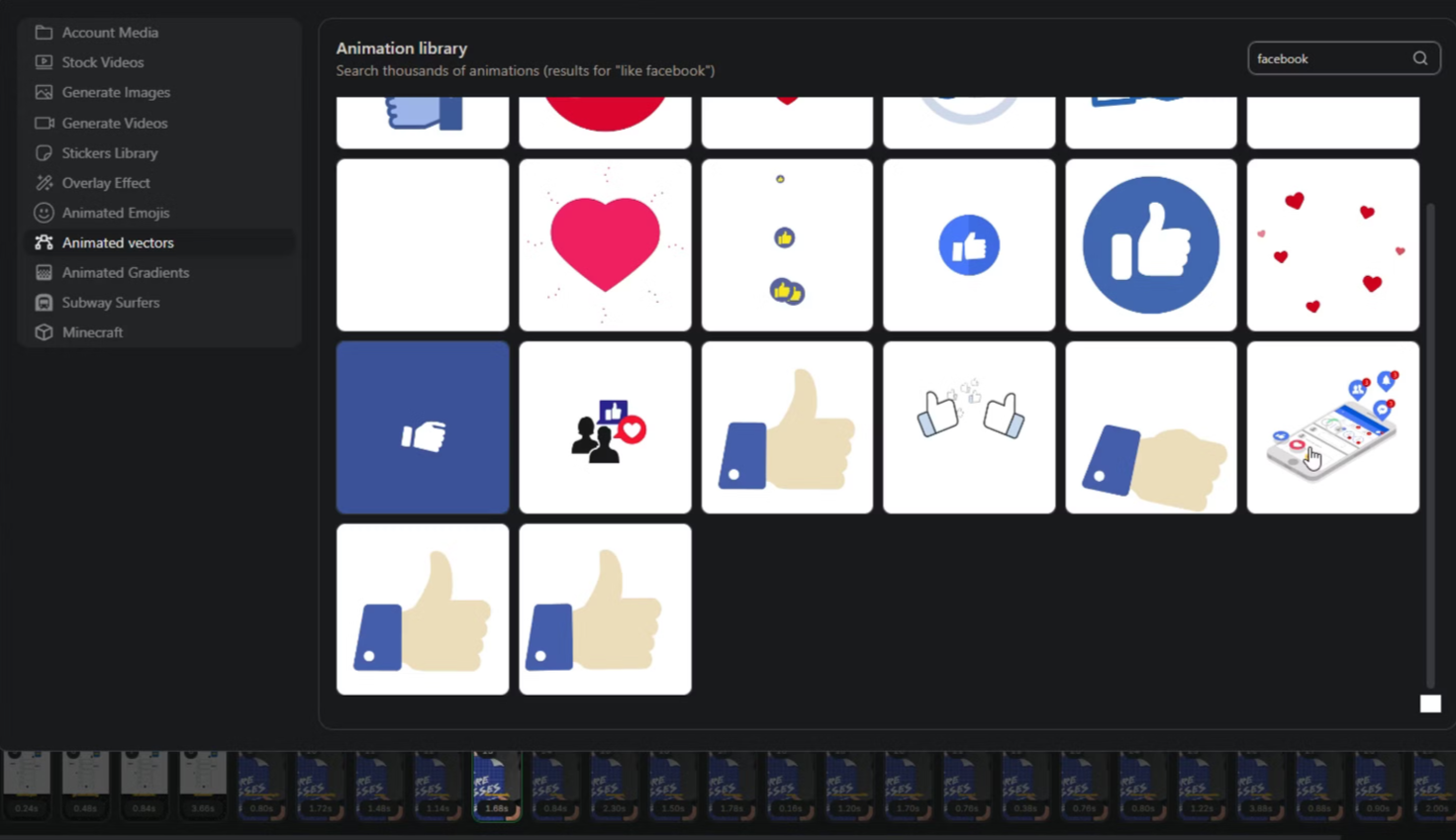Click the search magnifier icon
1456x840 pixels.
[x=1419, y=58]
